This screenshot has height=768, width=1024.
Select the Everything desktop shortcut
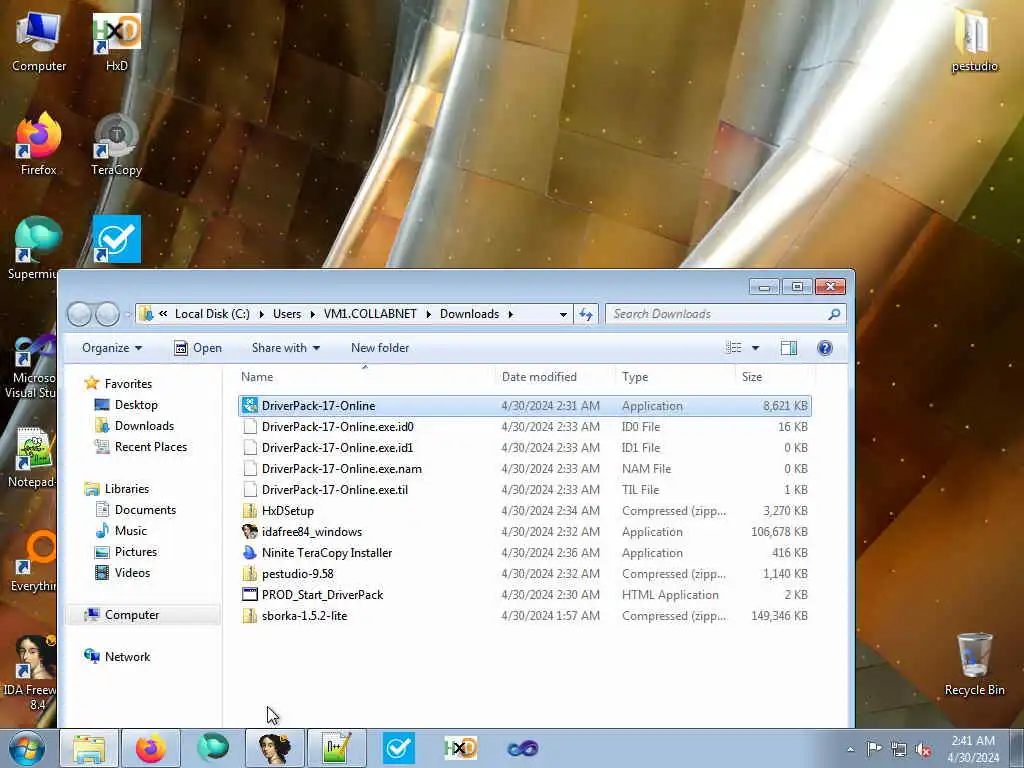(x=33, y=562)
